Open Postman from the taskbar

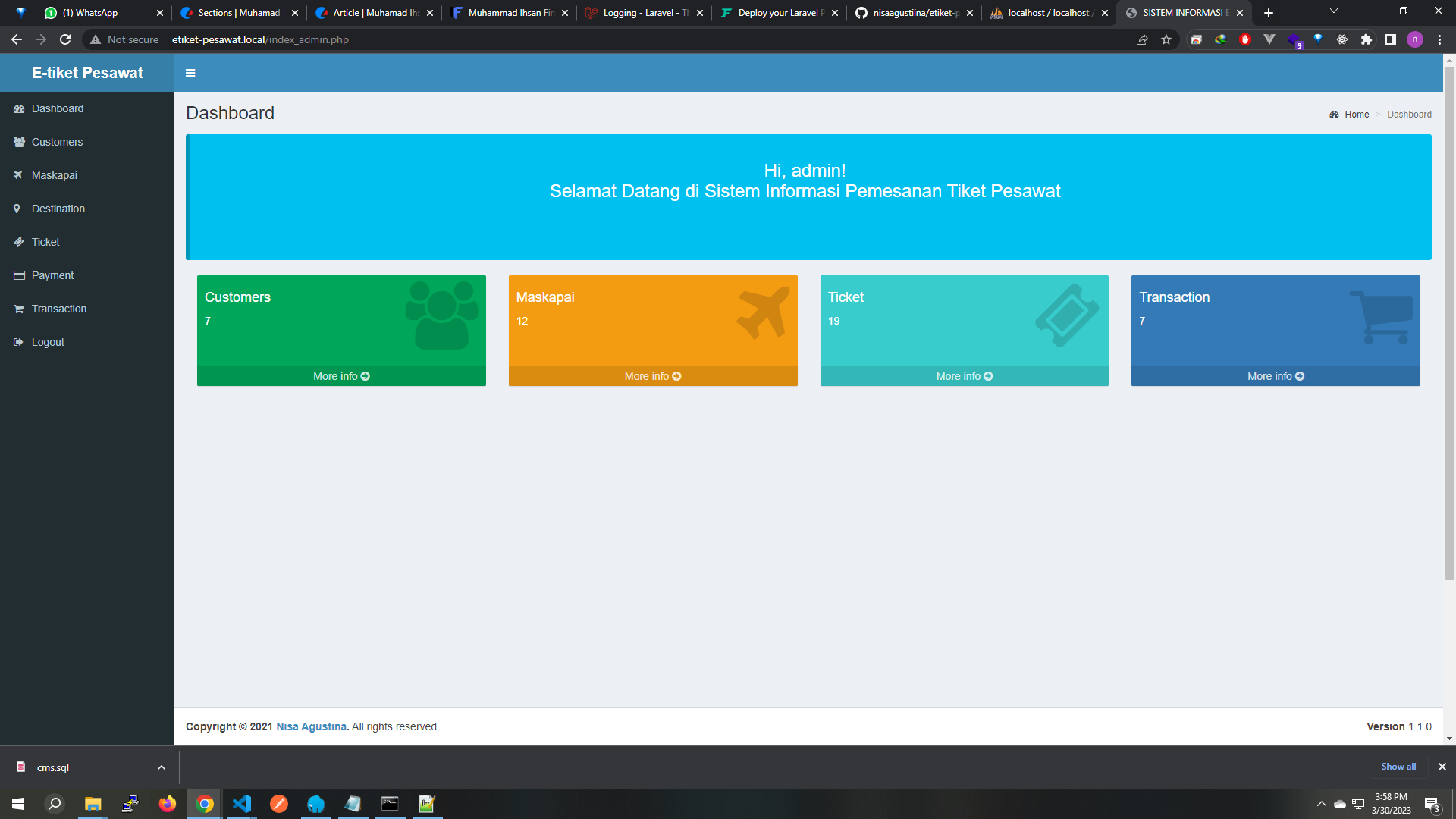click(x=279, y=804)
